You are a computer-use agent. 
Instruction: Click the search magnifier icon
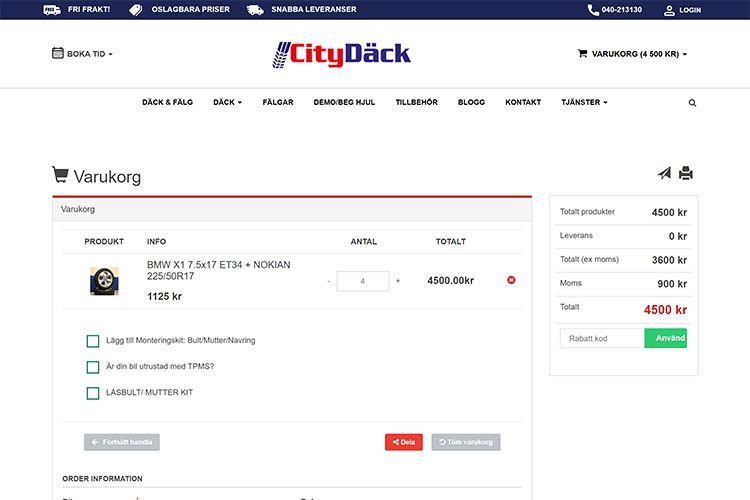pos(692,103)
